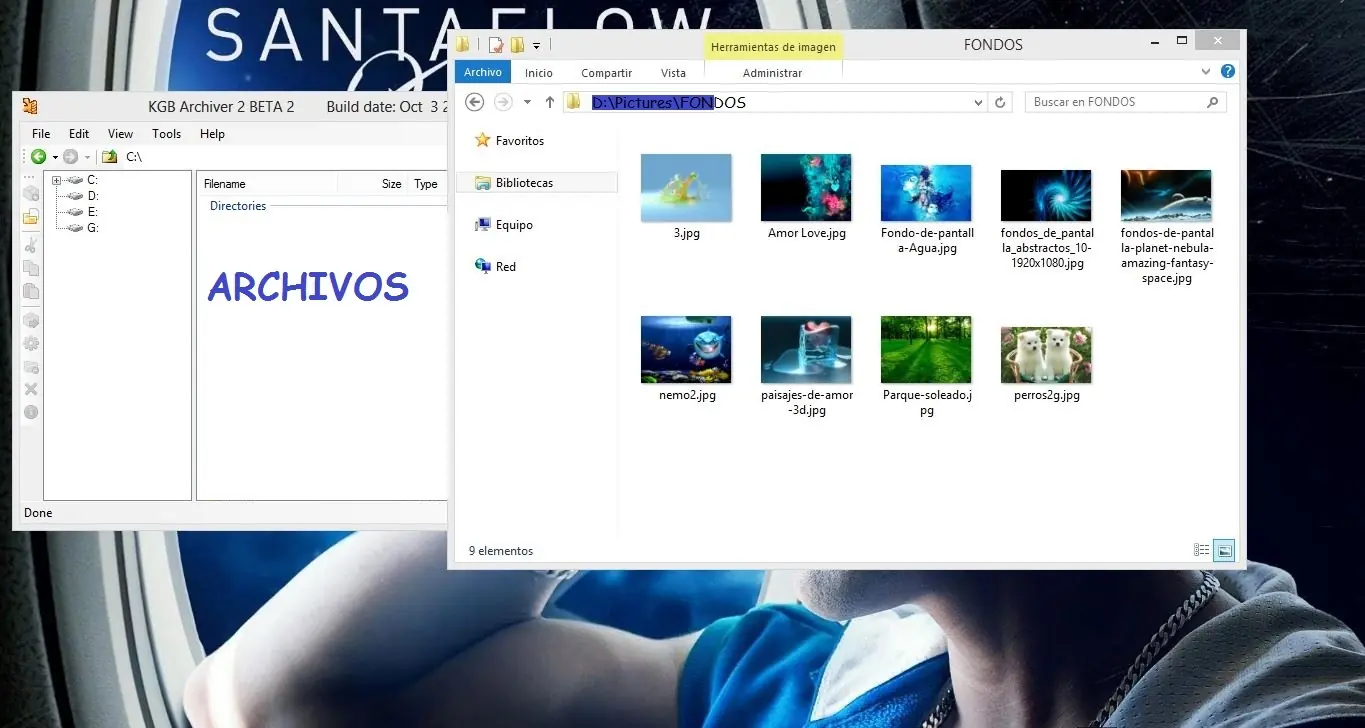Click the file name fondos-de-pantalla-planet-nebula-amazing-fantasy-space.jpg
The width and height of the screenshot is (1365, 728).
(x=1167, y=256)
